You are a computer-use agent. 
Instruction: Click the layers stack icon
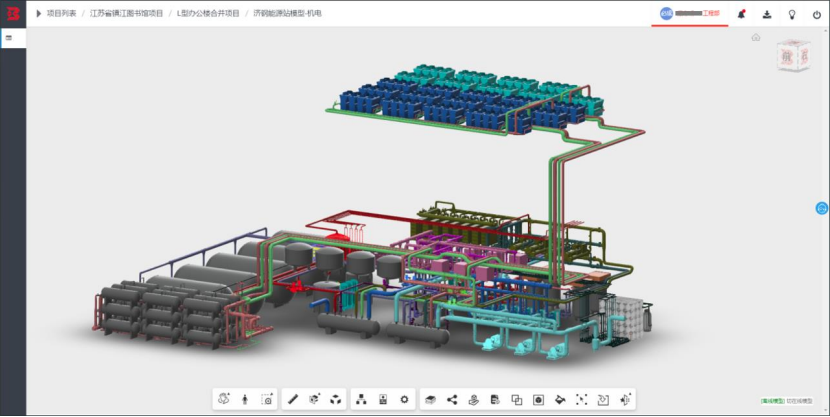pyautogui.click(x=430, y=400)
